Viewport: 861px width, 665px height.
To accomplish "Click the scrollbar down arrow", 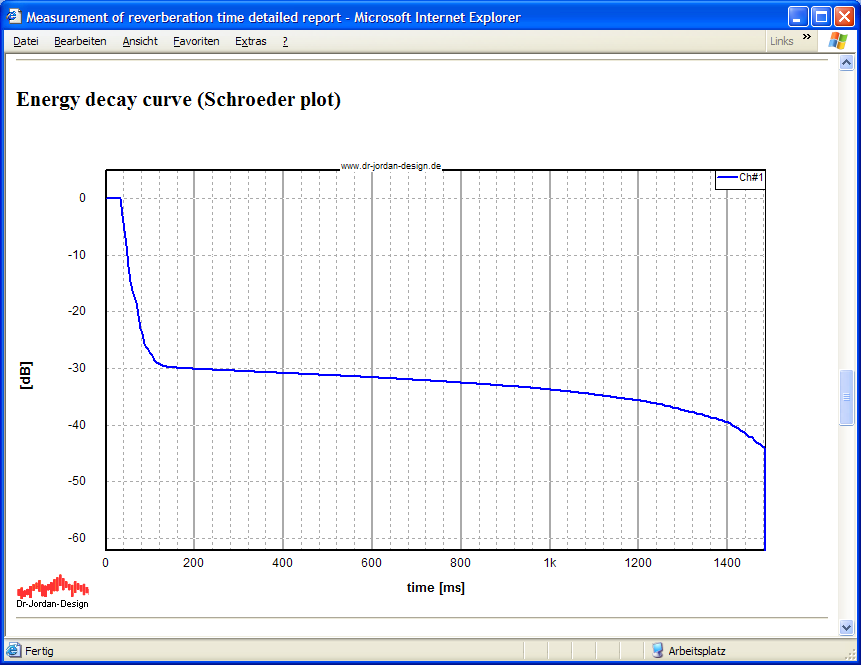I will pyautogui.click(x=847, y=628).
